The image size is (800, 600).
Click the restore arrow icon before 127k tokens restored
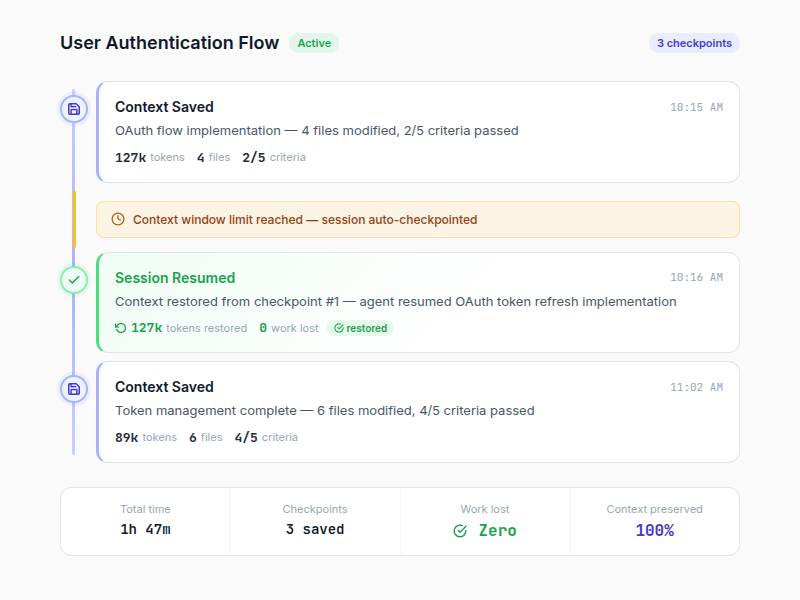pos(121,327)
